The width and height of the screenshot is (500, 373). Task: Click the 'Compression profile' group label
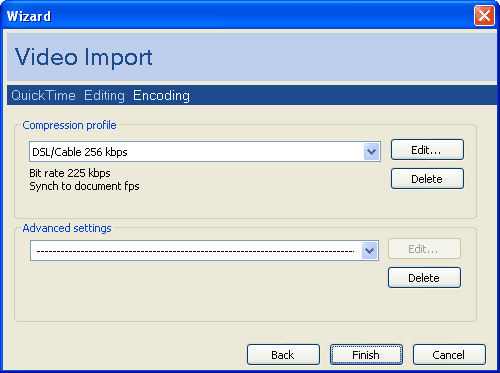69,125
